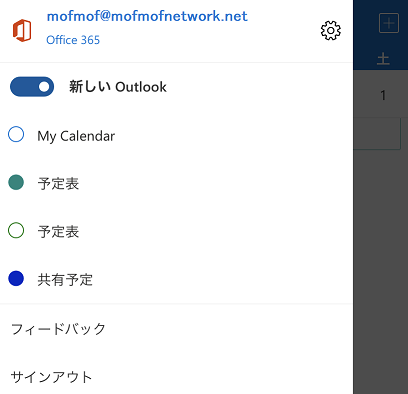Check the green outlined 予定表 circle
408x394 pixels.
16,230
